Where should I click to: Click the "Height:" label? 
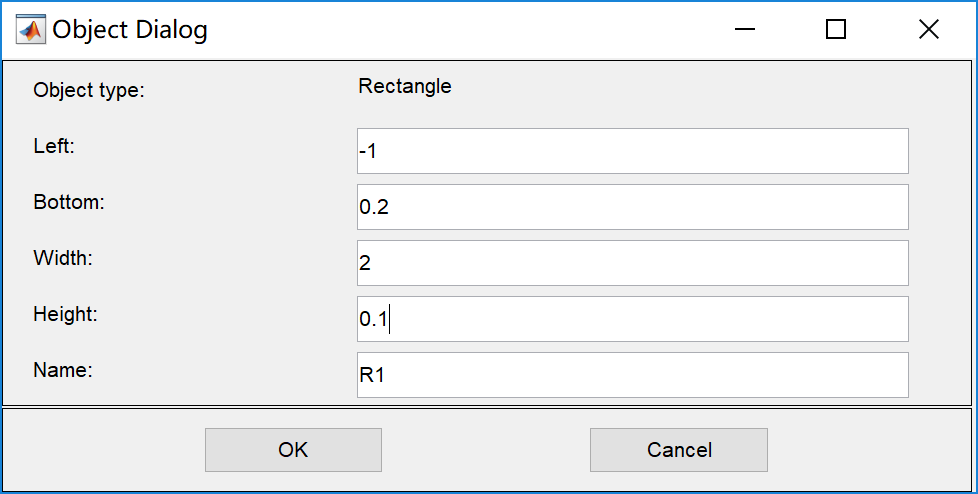[x=66, y=313]
